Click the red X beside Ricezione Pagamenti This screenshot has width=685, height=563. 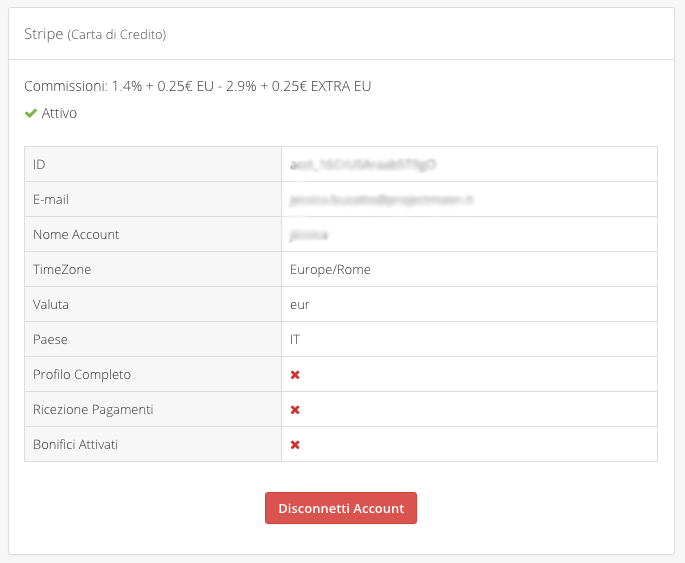tap(295, 410)
